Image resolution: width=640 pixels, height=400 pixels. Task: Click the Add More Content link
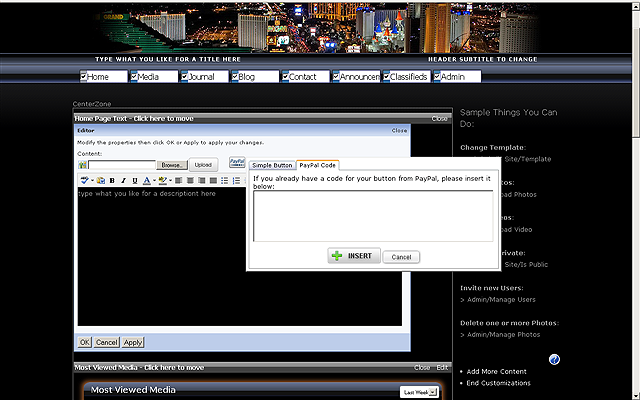click(498, 371)
